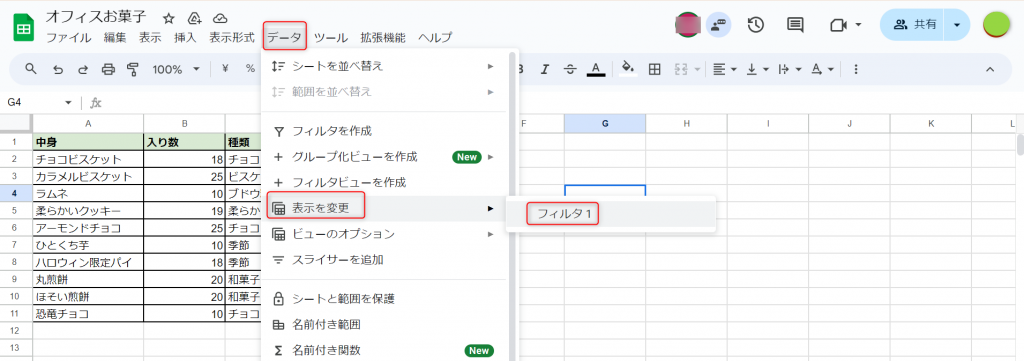Star the オフィスお菓子 document

tap(168, 18)
